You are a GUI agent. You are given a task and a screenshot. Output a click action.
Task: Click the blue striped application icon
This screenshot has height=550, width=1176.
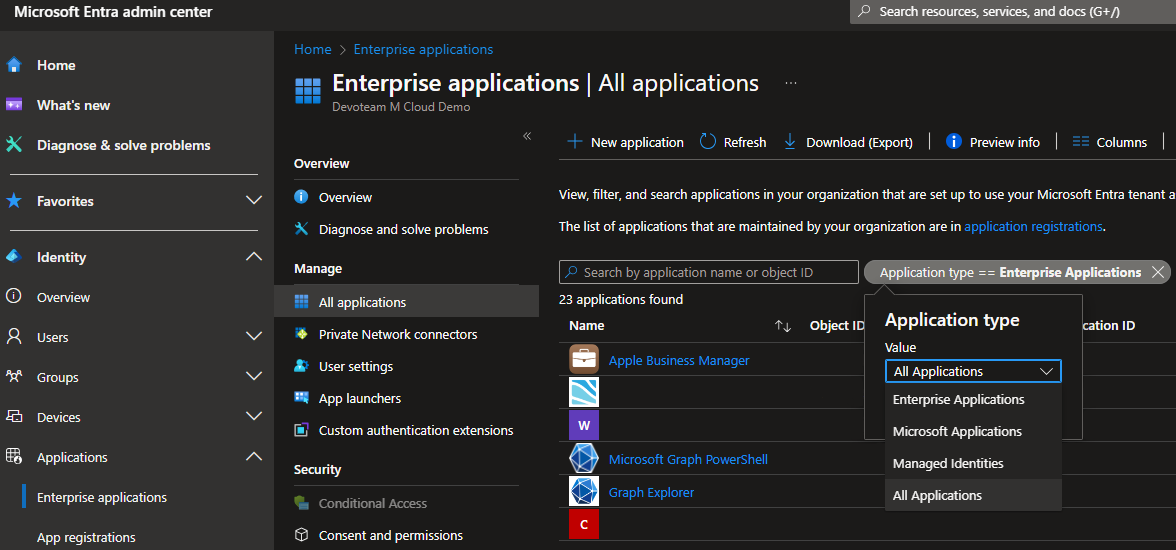(584, 392)
